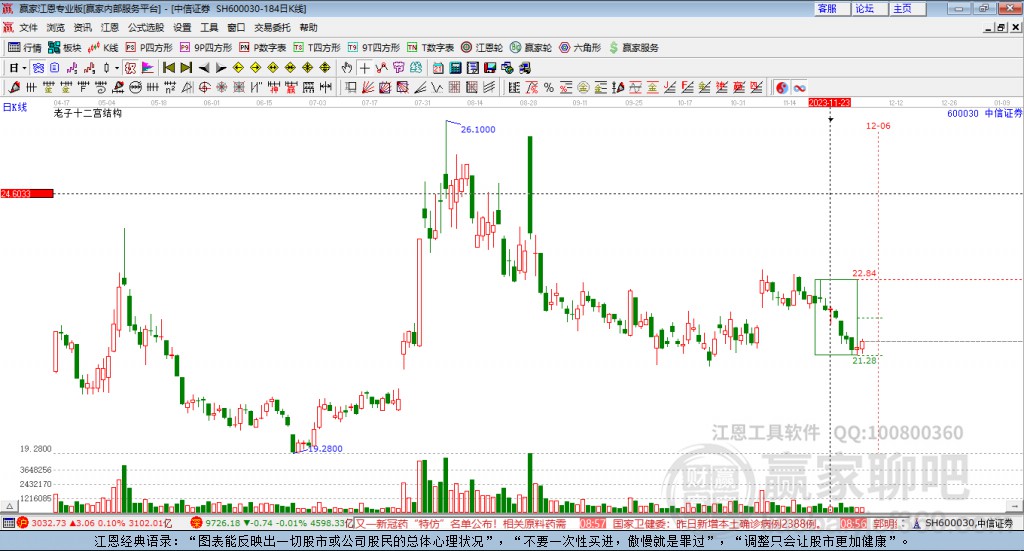Open the 帮助 menu
The width and height of the screenshot is (1024, 551).
tap(308, 27)
